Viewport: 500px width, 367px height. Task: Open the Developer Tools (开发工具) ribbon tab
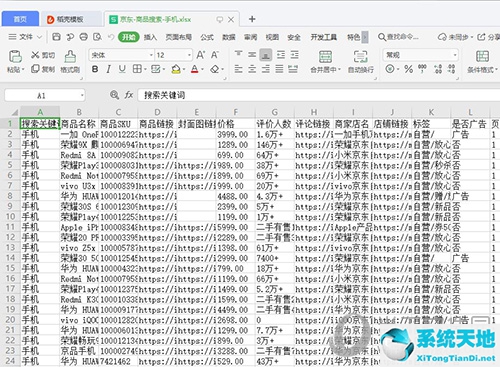323,37
